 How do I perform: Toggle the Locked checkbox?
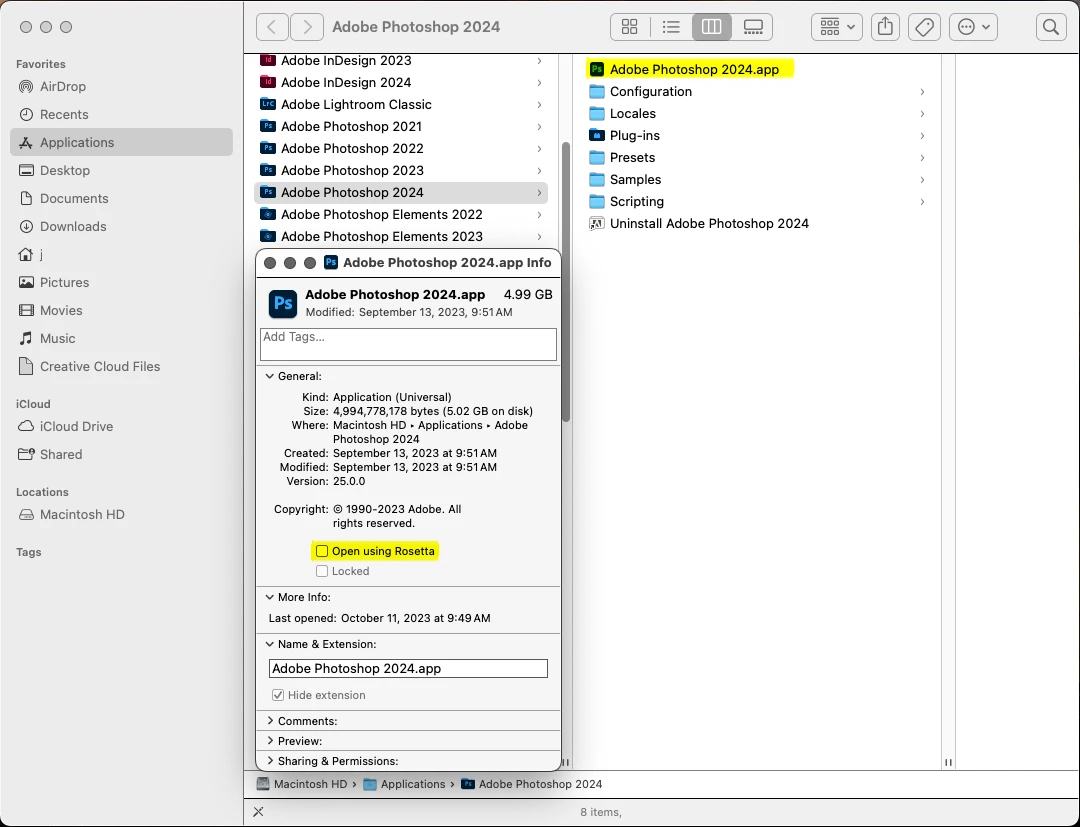tap(322, 571)
